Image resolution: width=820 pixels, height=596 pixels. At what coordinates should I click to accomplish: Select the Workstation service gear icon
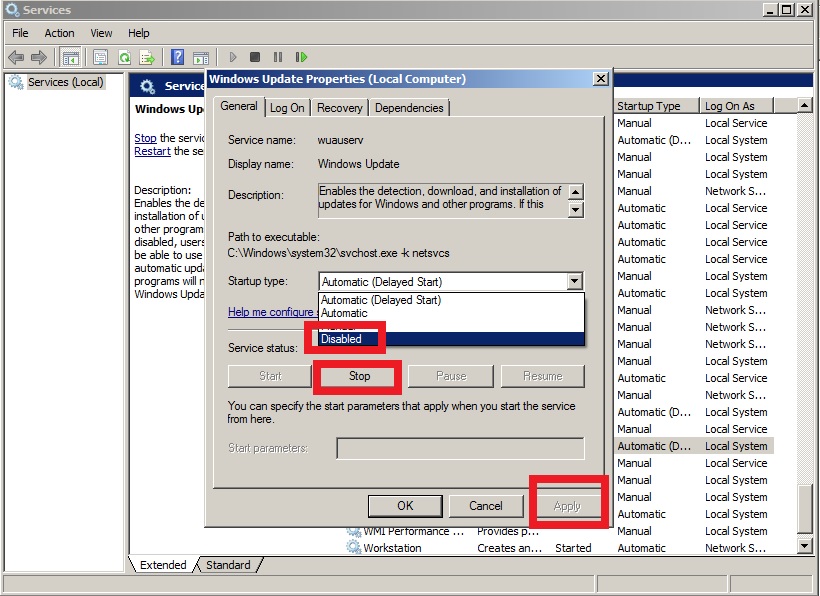[x=354, y=547]
